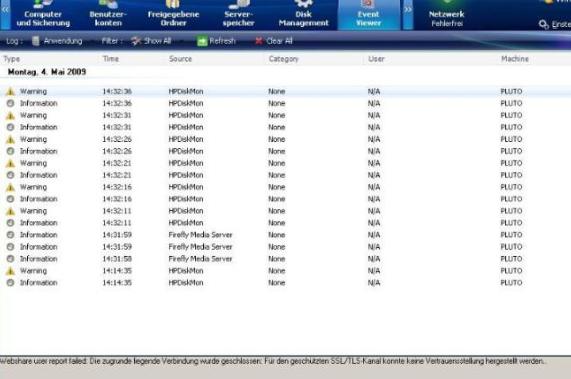
Task: Open the Einstellungen settings icon
Action: tap(544, 24)
